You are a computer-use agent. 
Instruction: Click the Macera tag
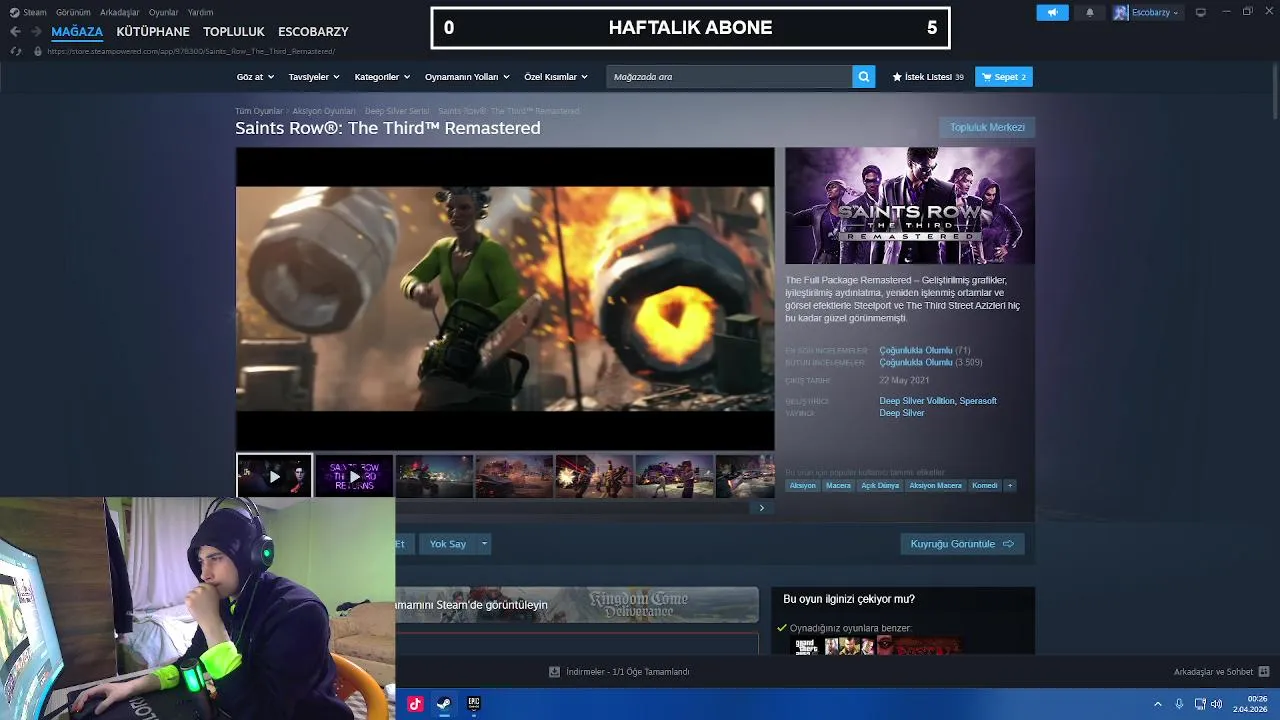tap(838, 486)
